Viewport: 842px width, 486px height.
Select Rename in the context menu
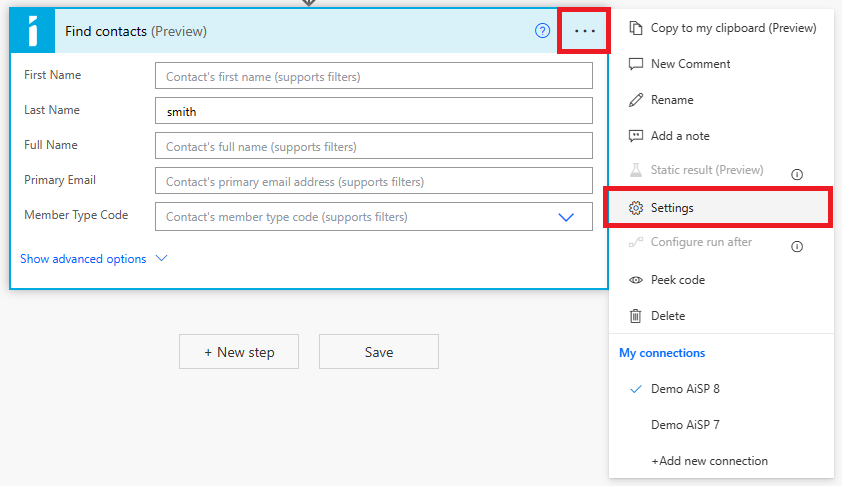[671, 100]
